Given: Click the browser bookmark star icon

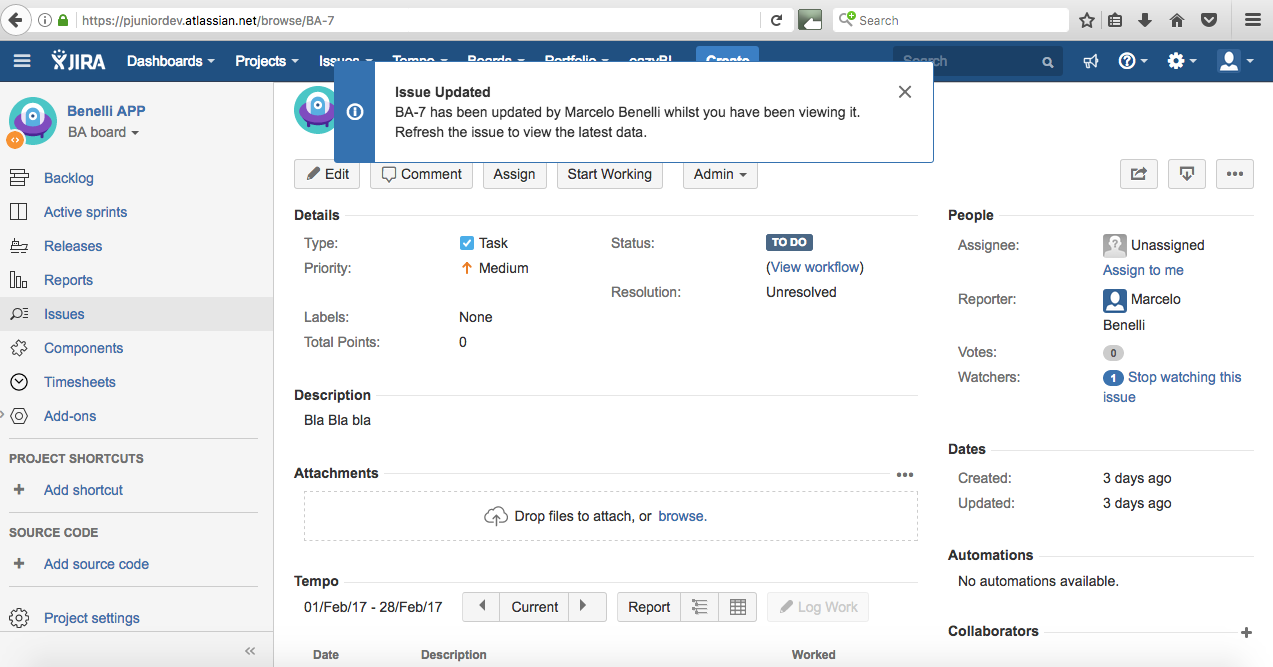Looking at the screenshot, I should (x=1087, y=20).
